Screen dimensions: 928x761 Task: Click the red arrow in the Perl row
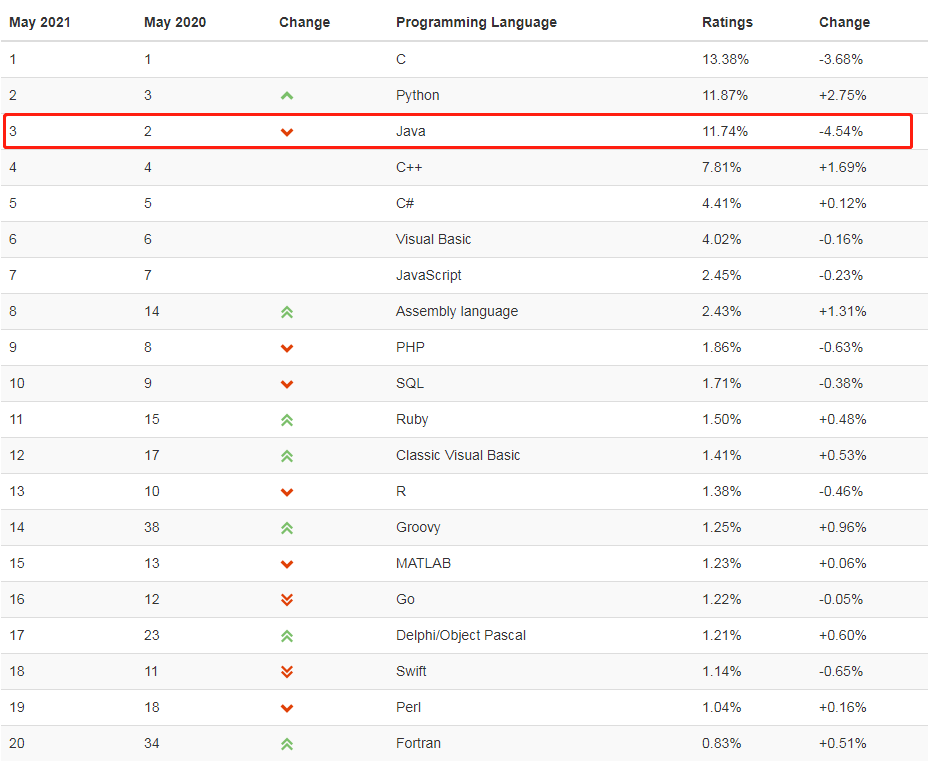(287, 708)
